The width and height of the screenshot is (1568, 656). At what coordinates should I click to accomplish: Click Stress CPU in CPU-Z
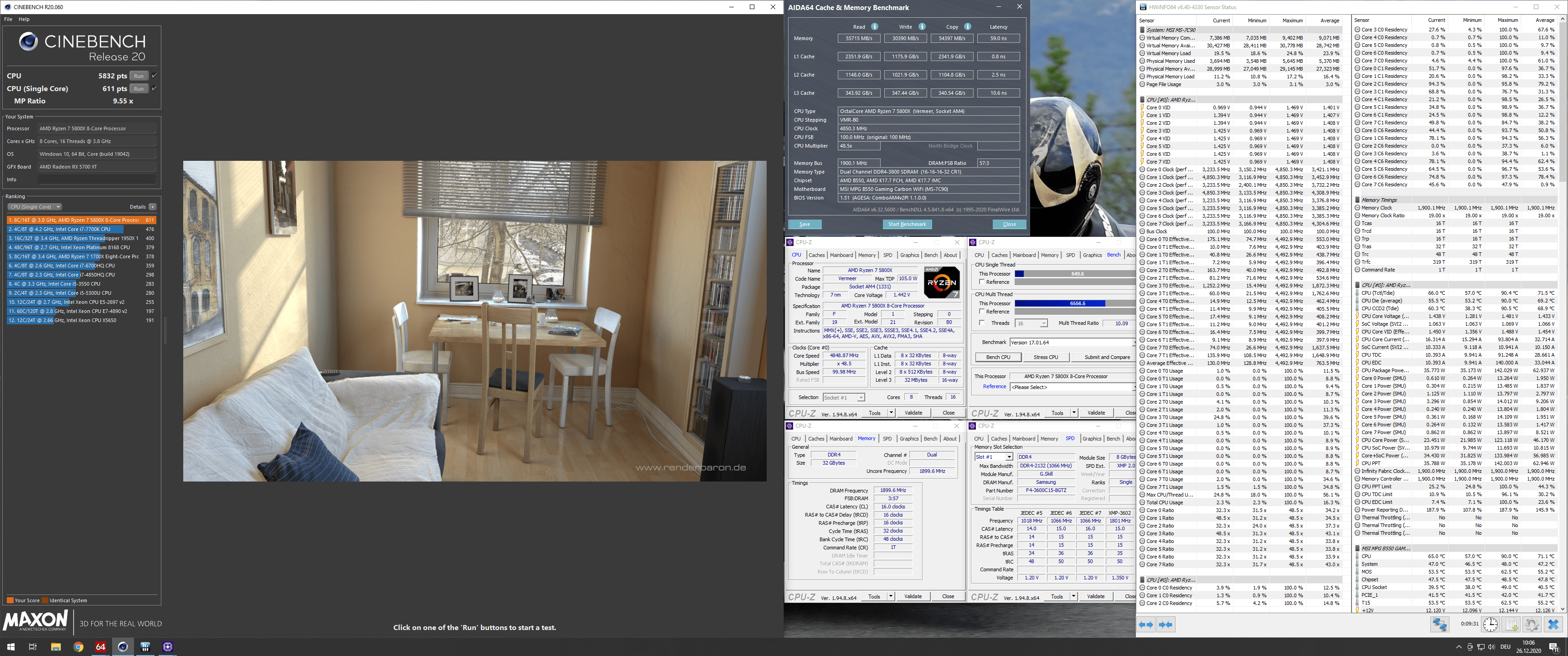[1046, 357]
